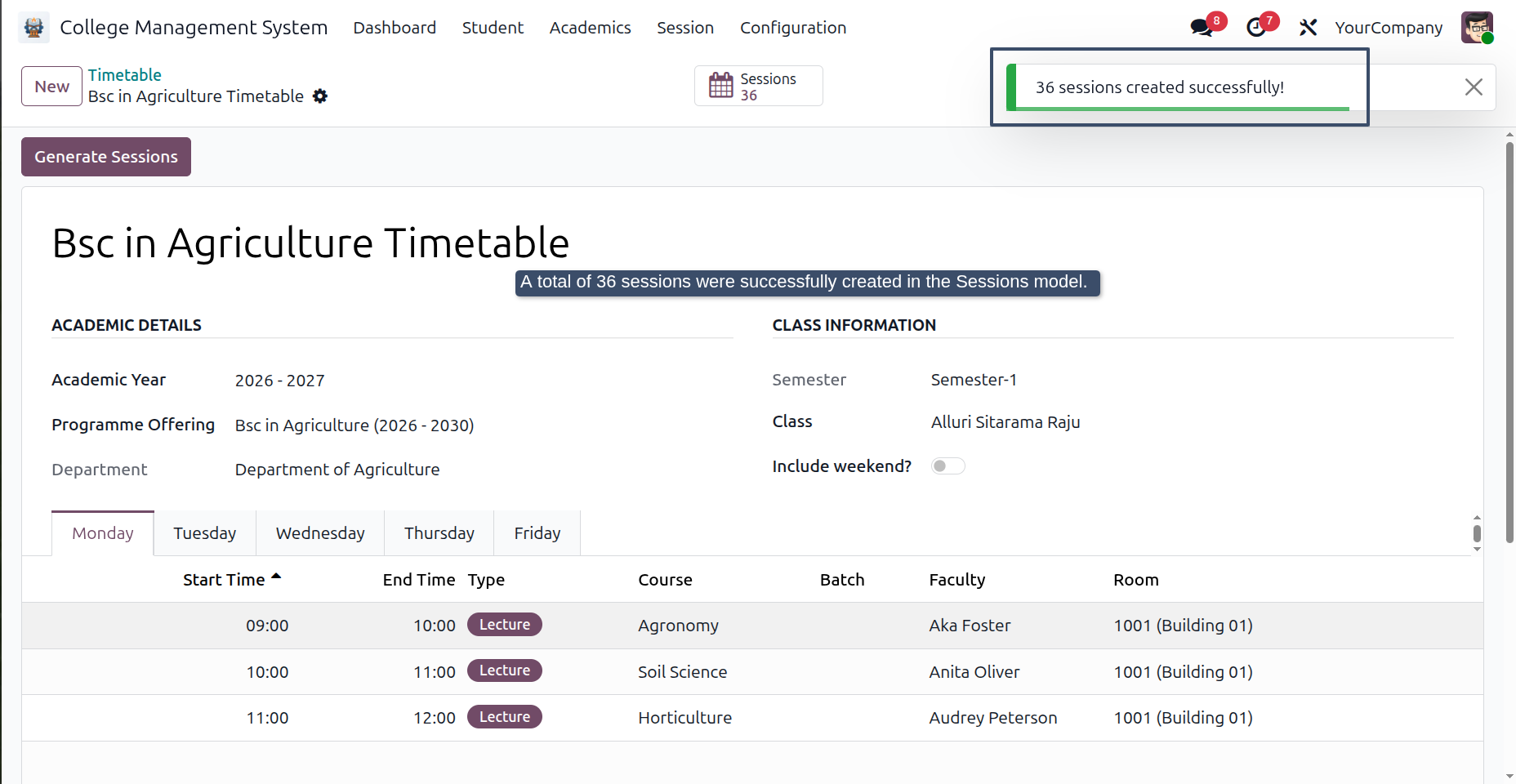
Task: Click the Soil Science course cell
Action: click(x=682, y=672)
